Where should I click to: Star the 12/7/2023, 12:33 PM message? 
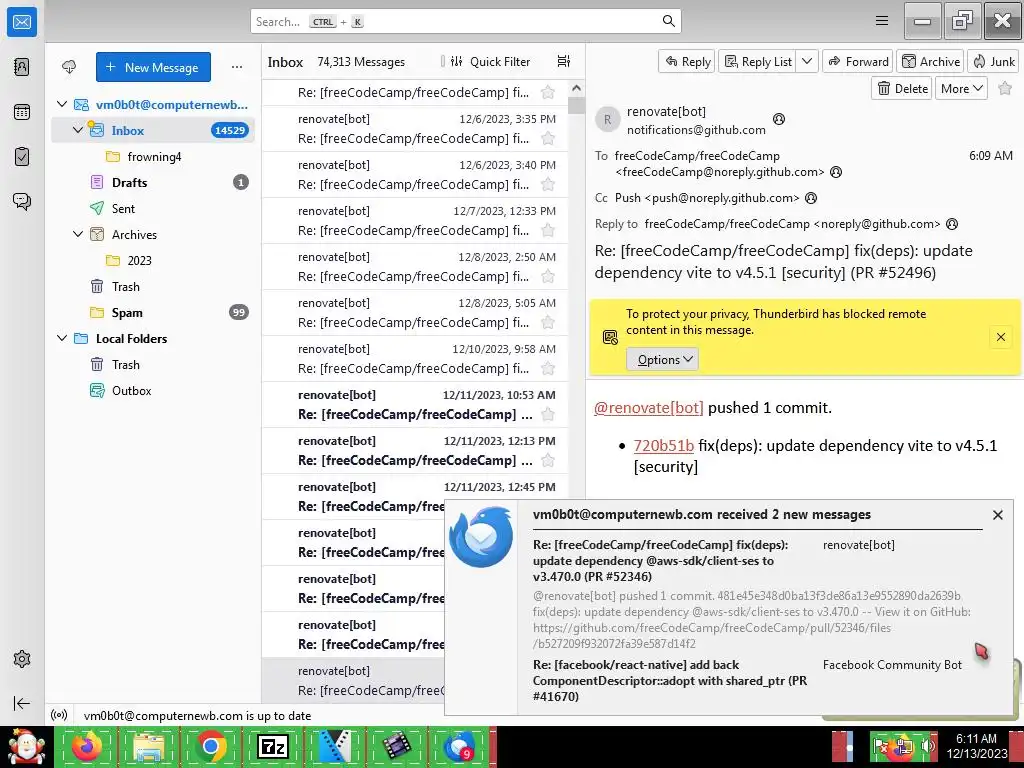(548, 231)
